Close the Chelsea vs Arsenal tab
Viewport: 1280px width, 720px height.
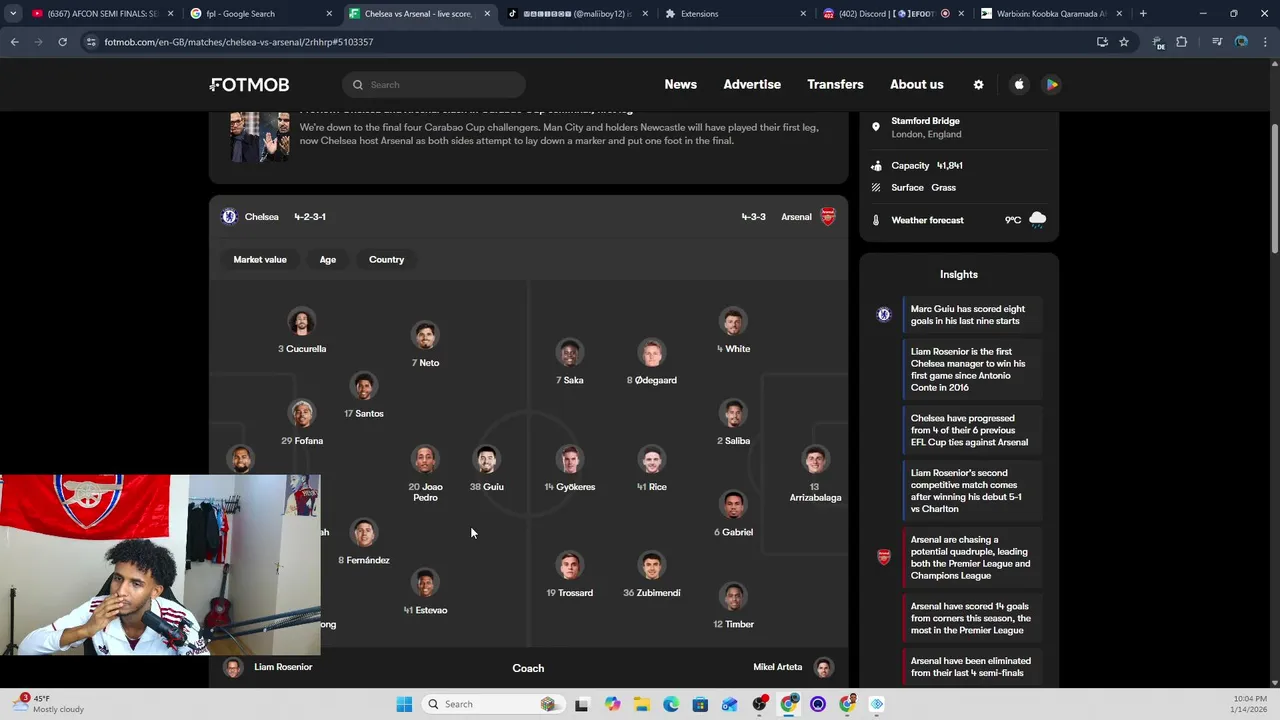pyautogui.click(x=488, y=14)
